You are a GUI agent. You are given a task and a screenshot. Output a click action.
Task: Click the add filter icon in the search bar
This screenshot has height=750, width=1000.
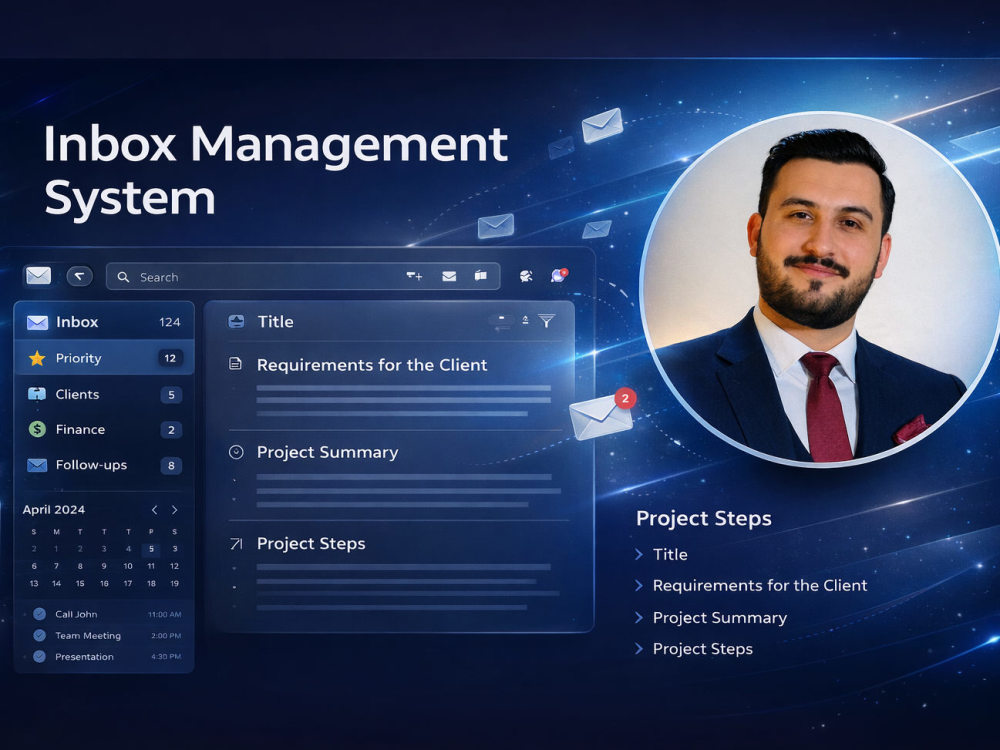tap(415, 276)
